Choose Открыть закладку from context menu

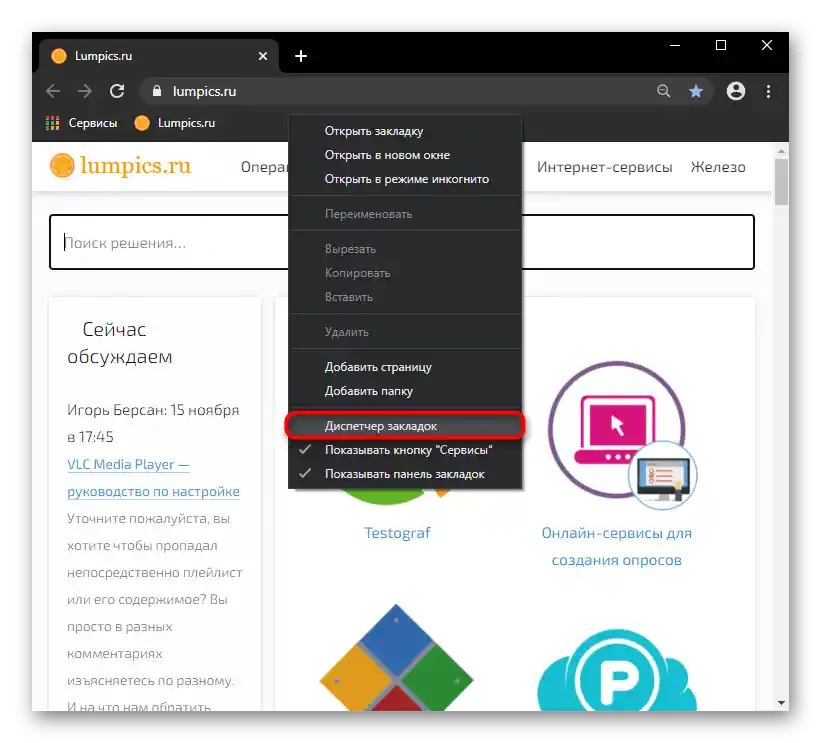(405, 131)
